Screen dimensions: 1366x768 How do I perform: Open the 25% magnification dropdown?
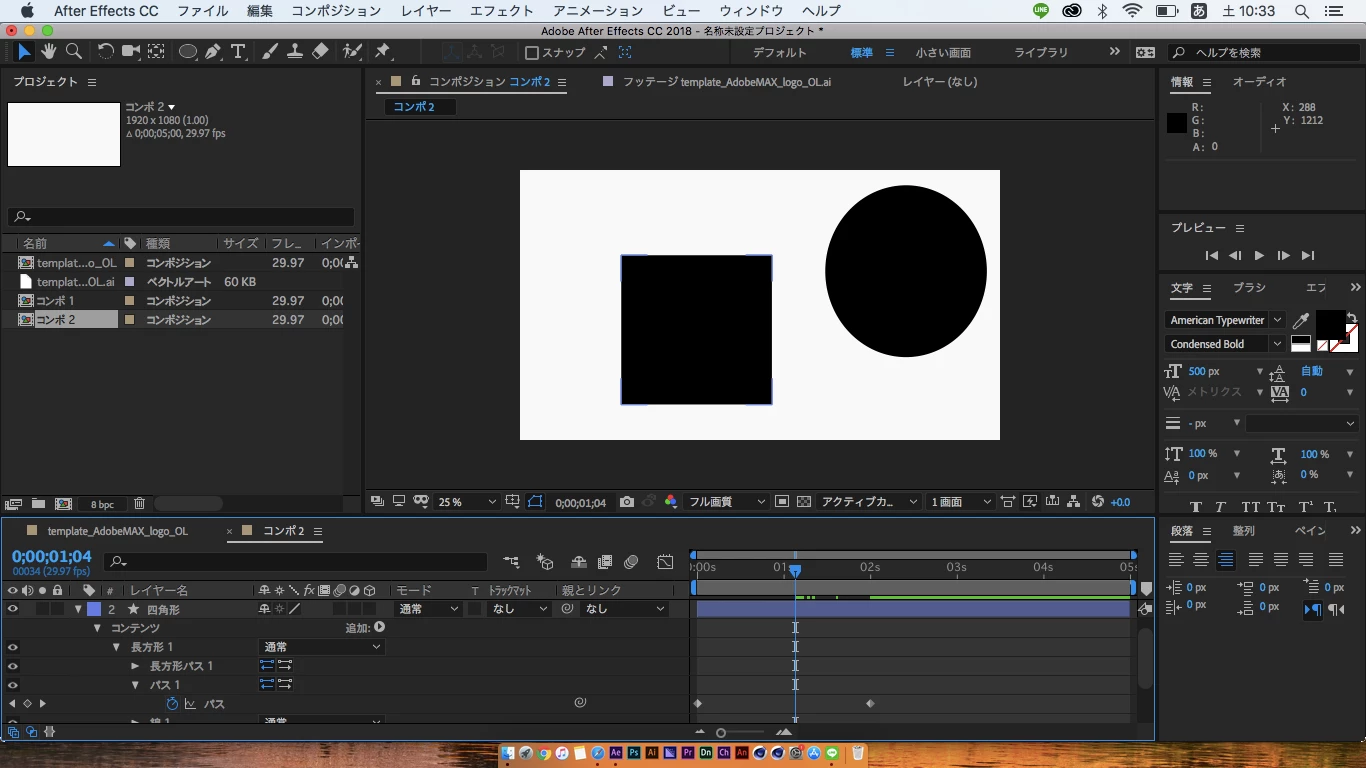pos(466,502)
